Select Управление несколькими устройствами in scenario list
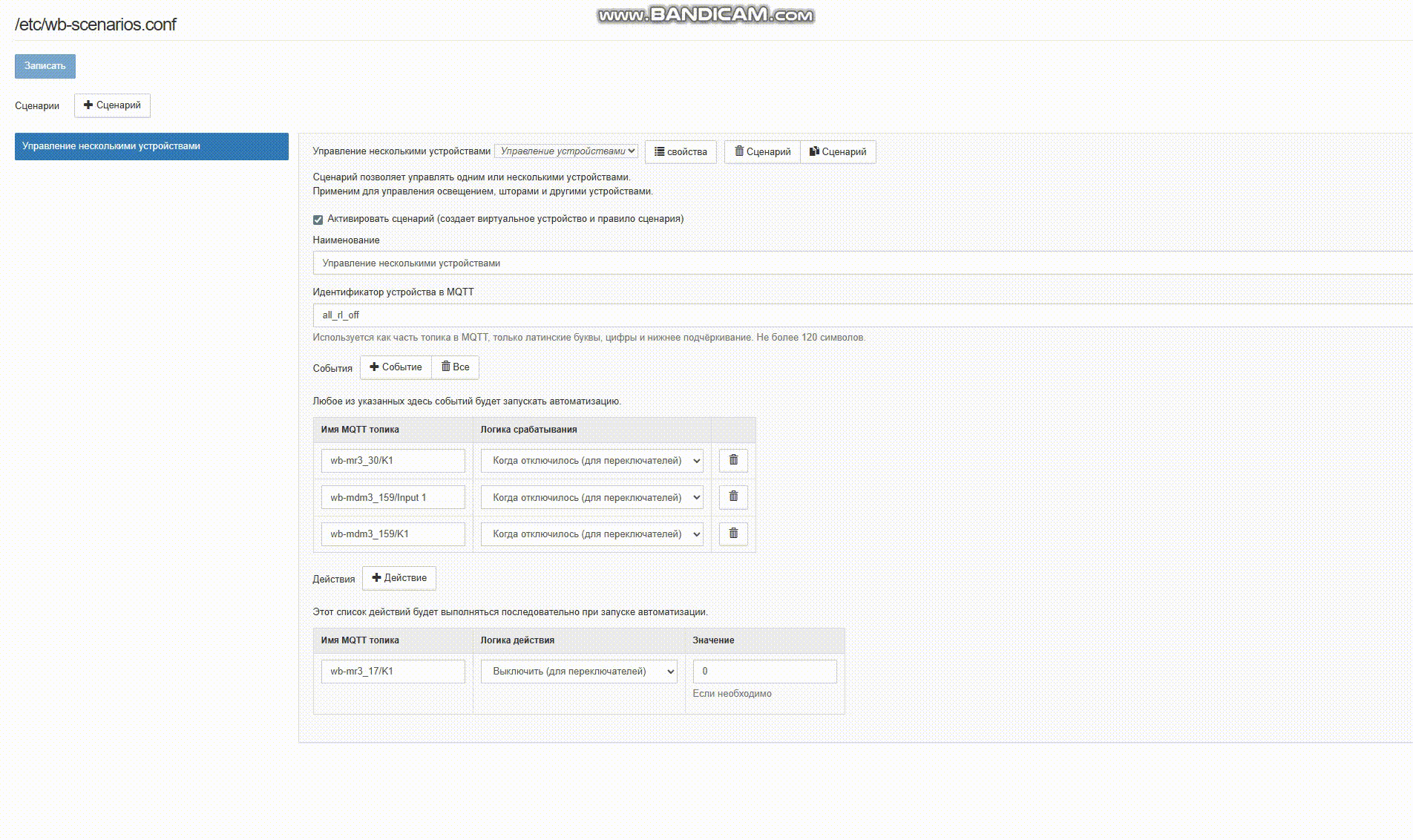The width and height of the screenshot is (1413, 840). (151, 146)
